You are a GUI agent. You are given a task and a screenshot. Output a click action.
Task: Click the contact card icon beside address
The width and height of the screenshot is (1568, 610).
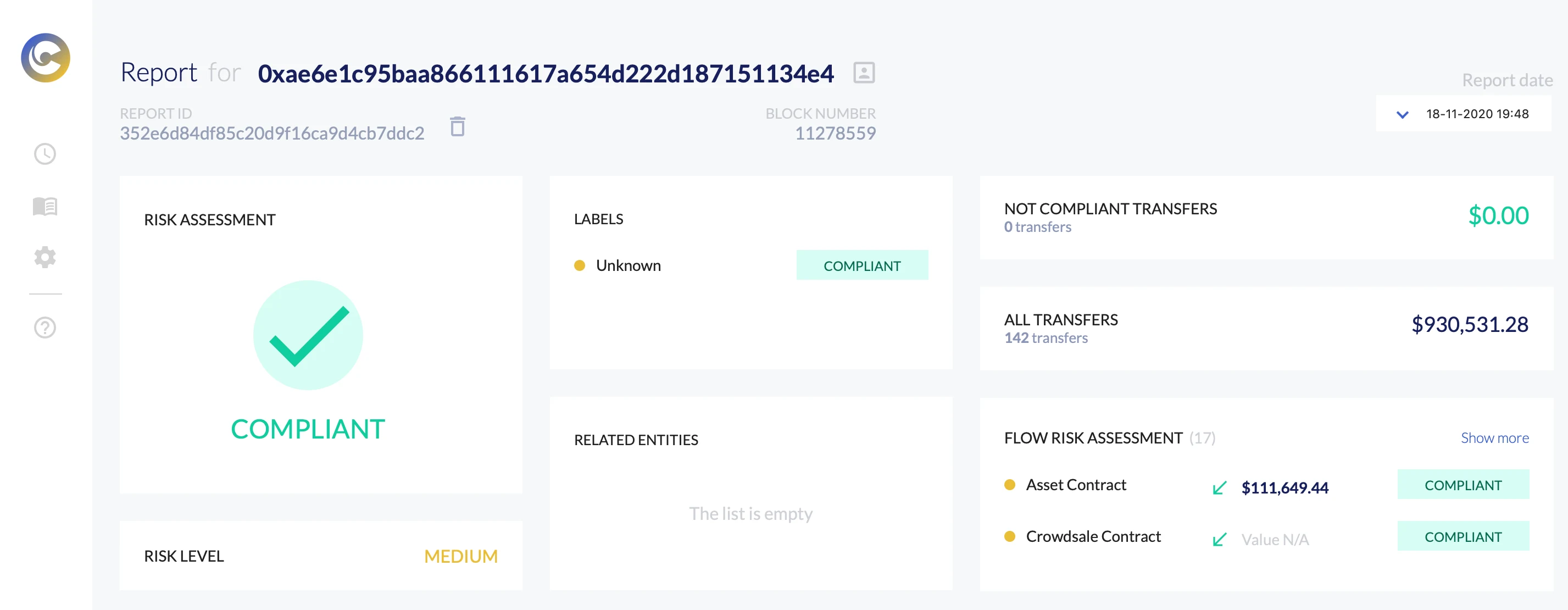[x=864, y=73]
